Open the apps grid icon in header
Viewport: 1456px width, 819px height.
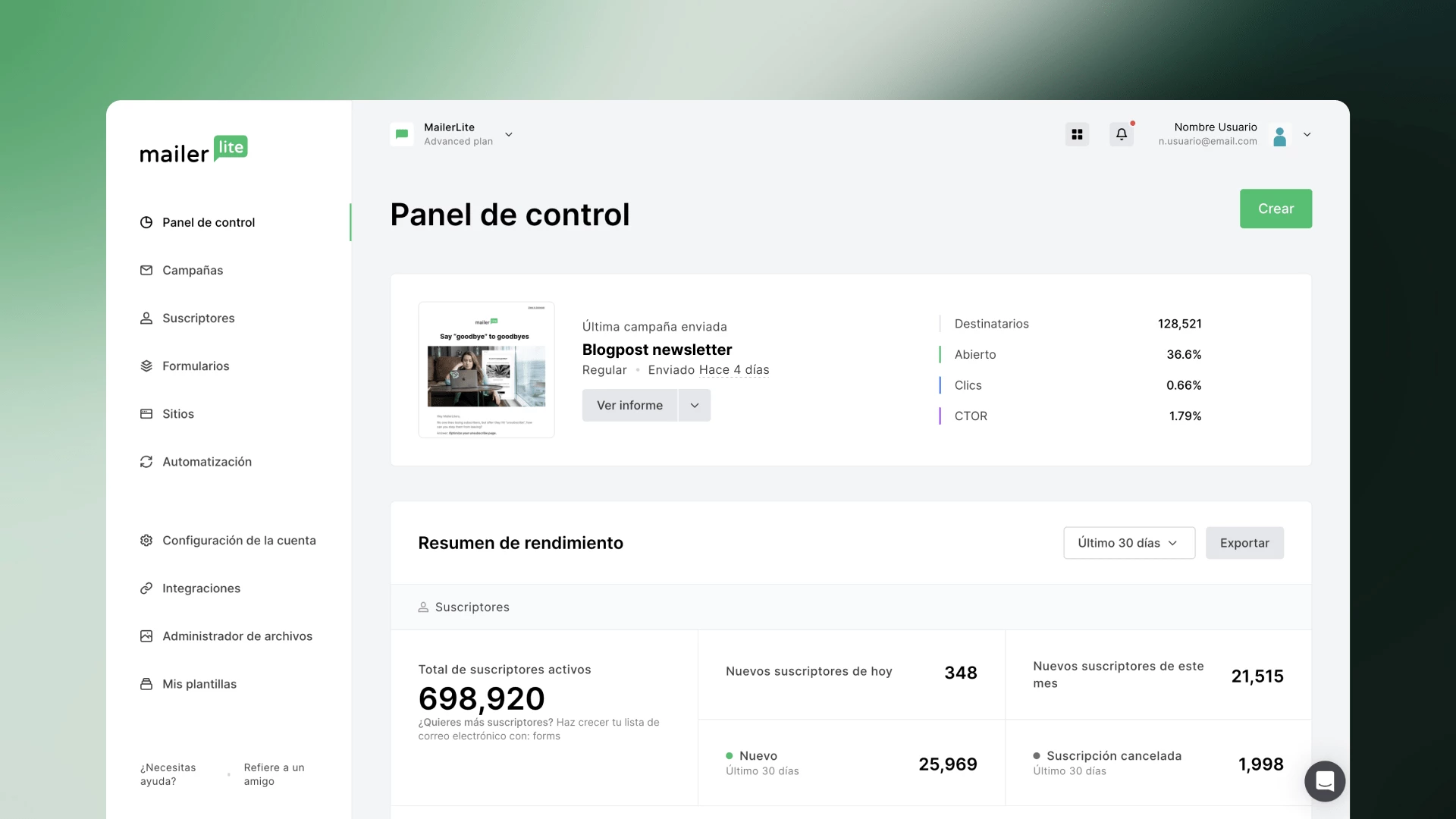(x=1077, y=134)
